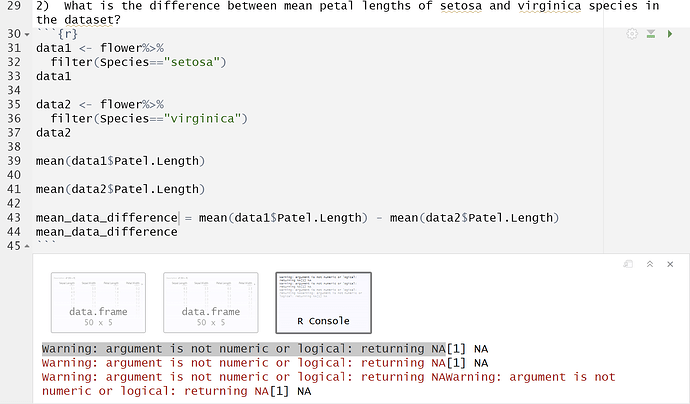
Task: Click on data1 <- flower%>% line
Action: [100, 48]
